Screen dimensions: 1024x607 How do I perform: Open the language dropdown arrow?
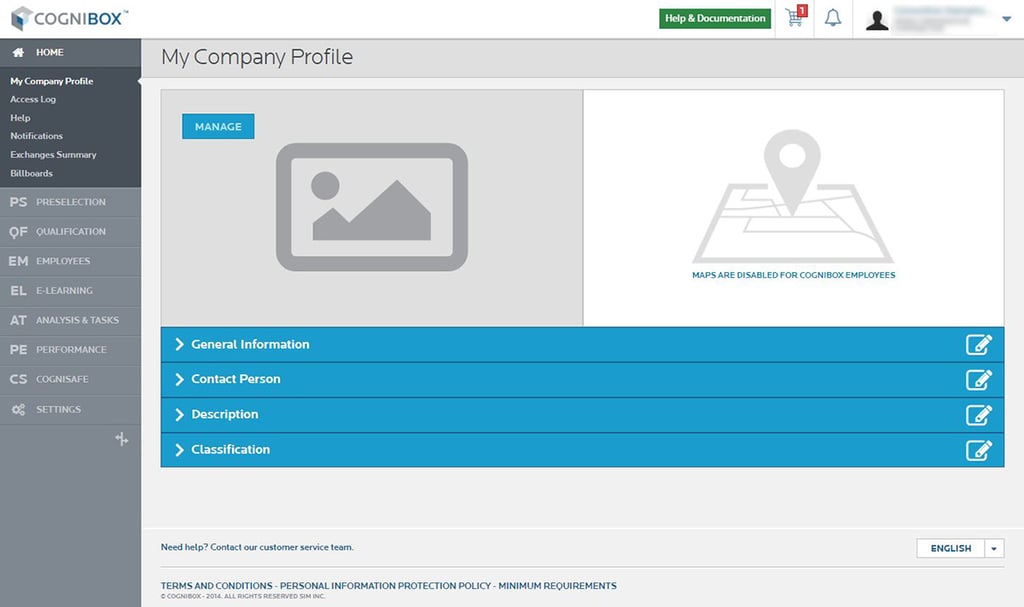[994, 548]
